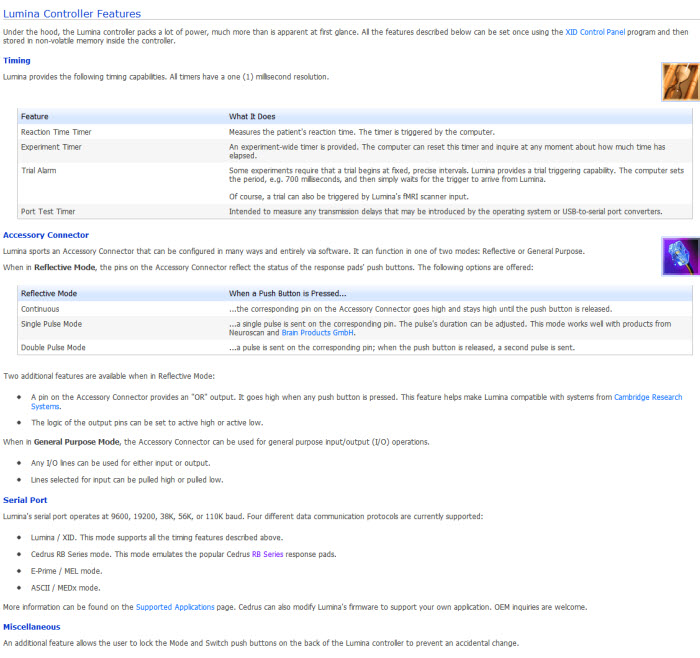This screenshot has width=700, height=658.
Task: Open the Cambridge Research Systems link
Action: coord(648,397)
